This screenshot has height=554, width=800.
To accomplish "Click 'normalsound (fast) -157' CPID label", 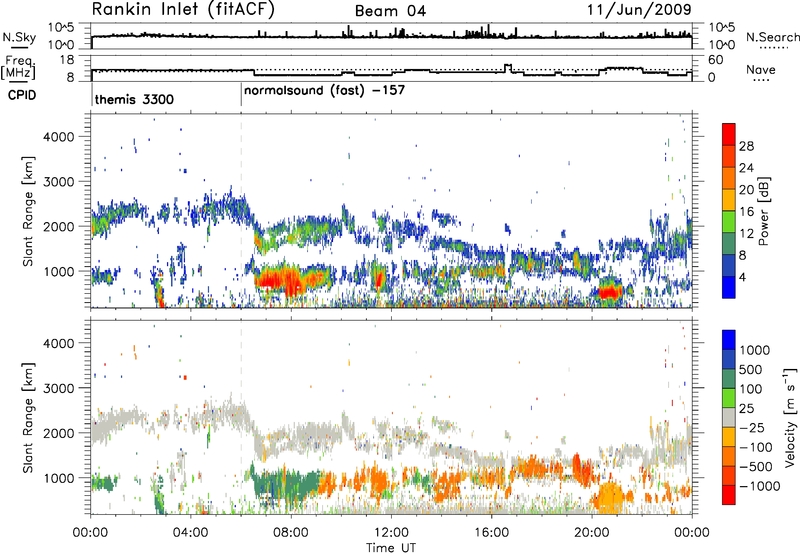I will (x=324, y=91).
